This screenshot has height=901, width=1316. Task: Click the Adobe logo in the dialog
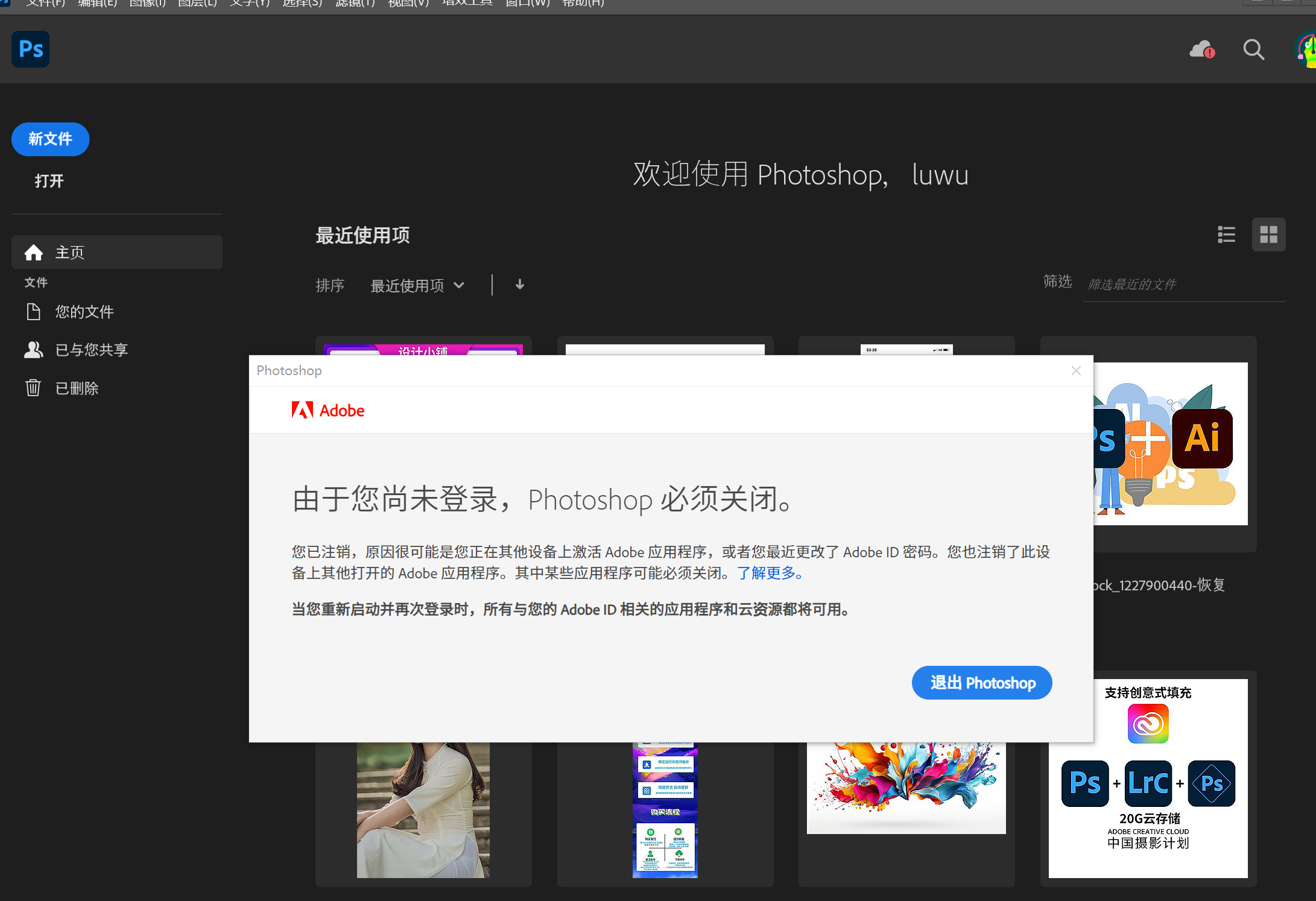(x=327, y=410)
